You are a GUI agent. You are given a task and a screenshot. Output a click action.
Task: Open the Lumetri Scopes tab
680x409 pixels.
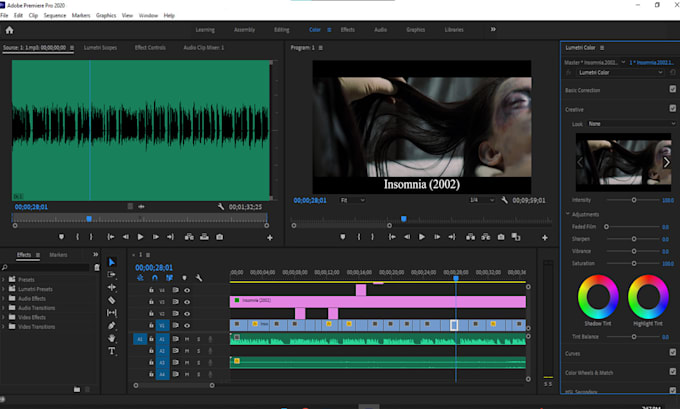[x=100, y=48]
